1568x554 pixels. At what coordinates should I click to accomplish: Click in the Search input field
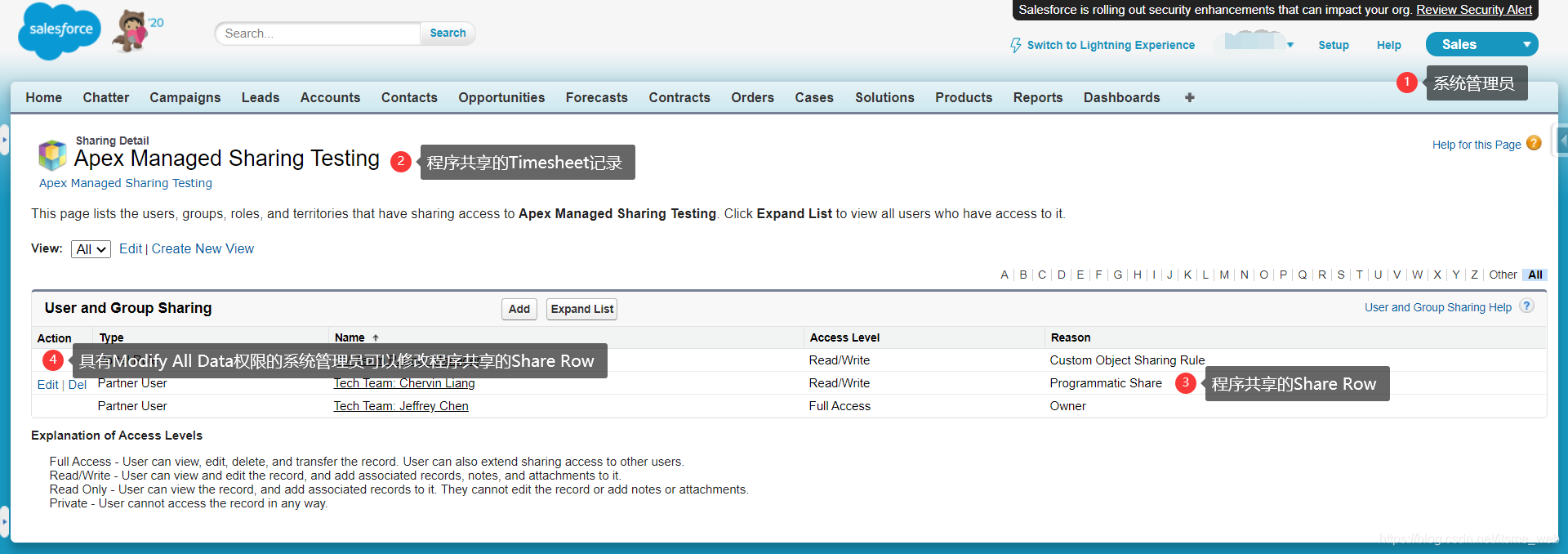[x=318, y=34]
